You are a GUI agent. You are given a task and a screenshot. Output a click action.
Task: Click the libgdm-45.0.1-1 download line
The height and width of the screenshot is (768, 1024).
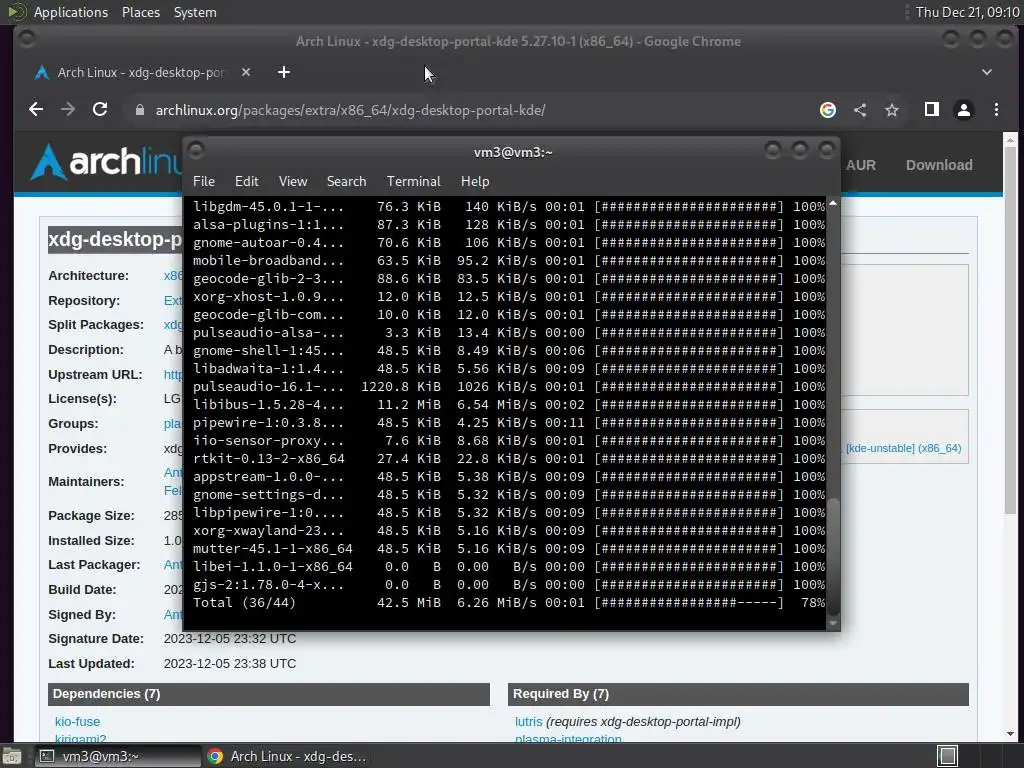509,206
